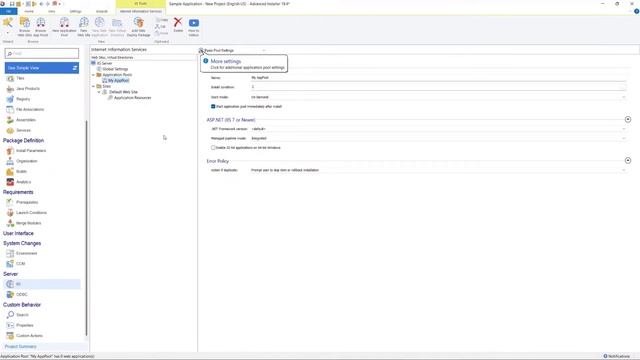Image resolution: width=640 pixels, height=360 pixels.
Task: Open Registry page in sidebar
Action: (18, 99)
